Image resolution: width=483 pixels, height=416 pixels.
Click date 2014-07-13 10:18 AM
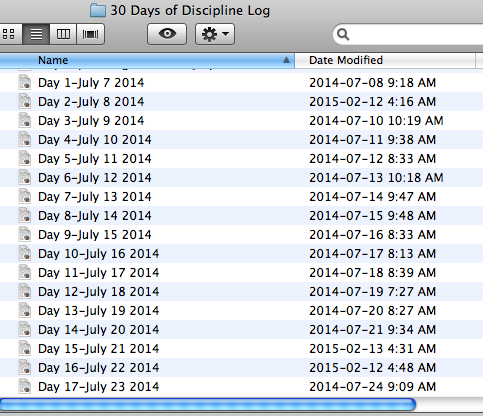pyautogui.click(x=376, y=178)
